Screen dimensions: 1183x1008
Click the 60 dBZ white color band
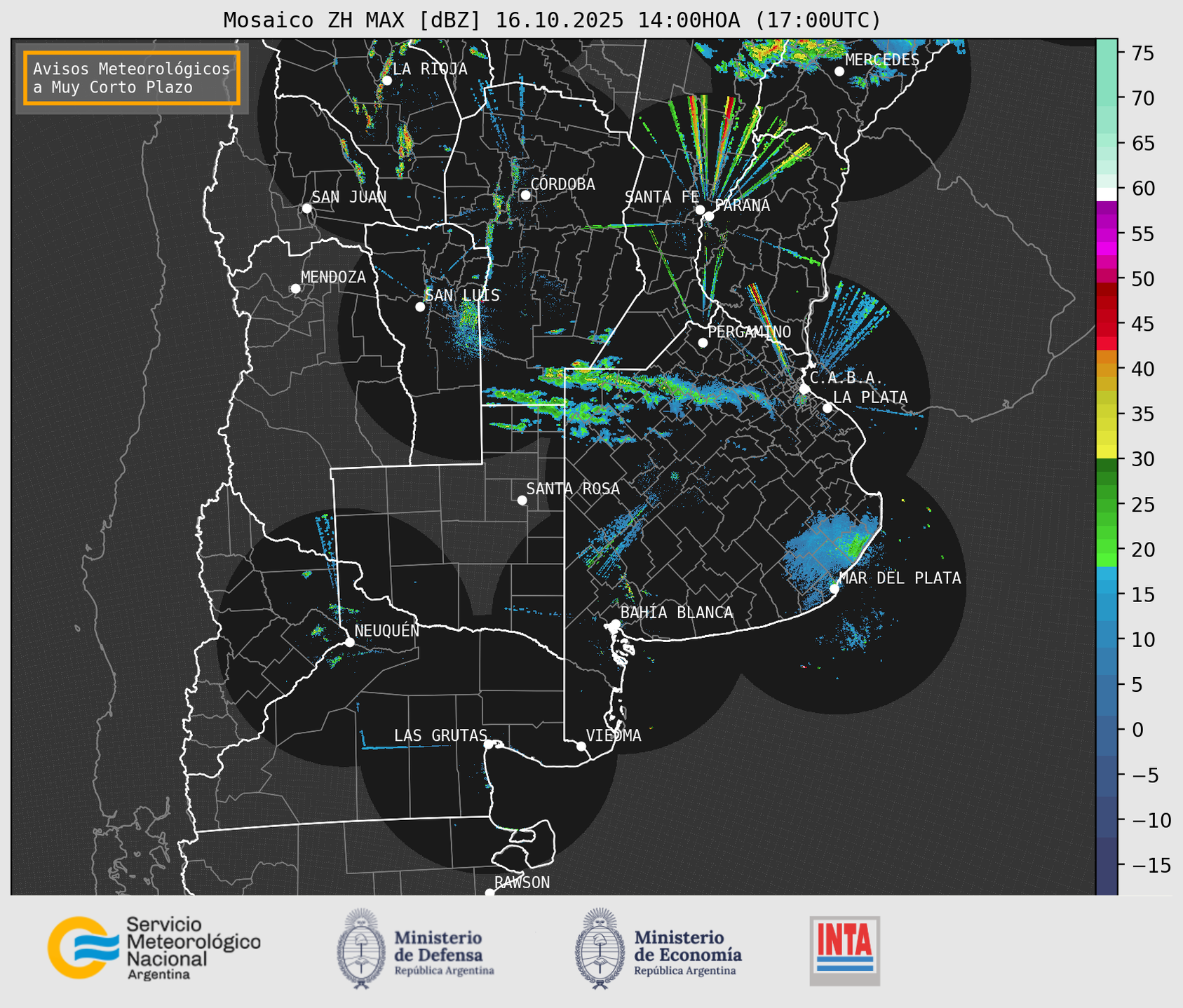coord(1107,193)
